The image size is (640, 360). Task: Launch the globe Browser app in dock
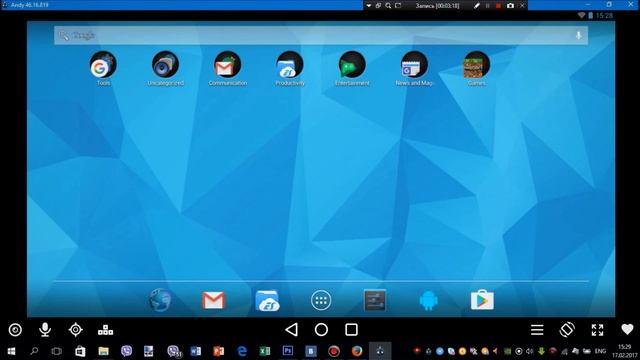click(x=160, y=300)
